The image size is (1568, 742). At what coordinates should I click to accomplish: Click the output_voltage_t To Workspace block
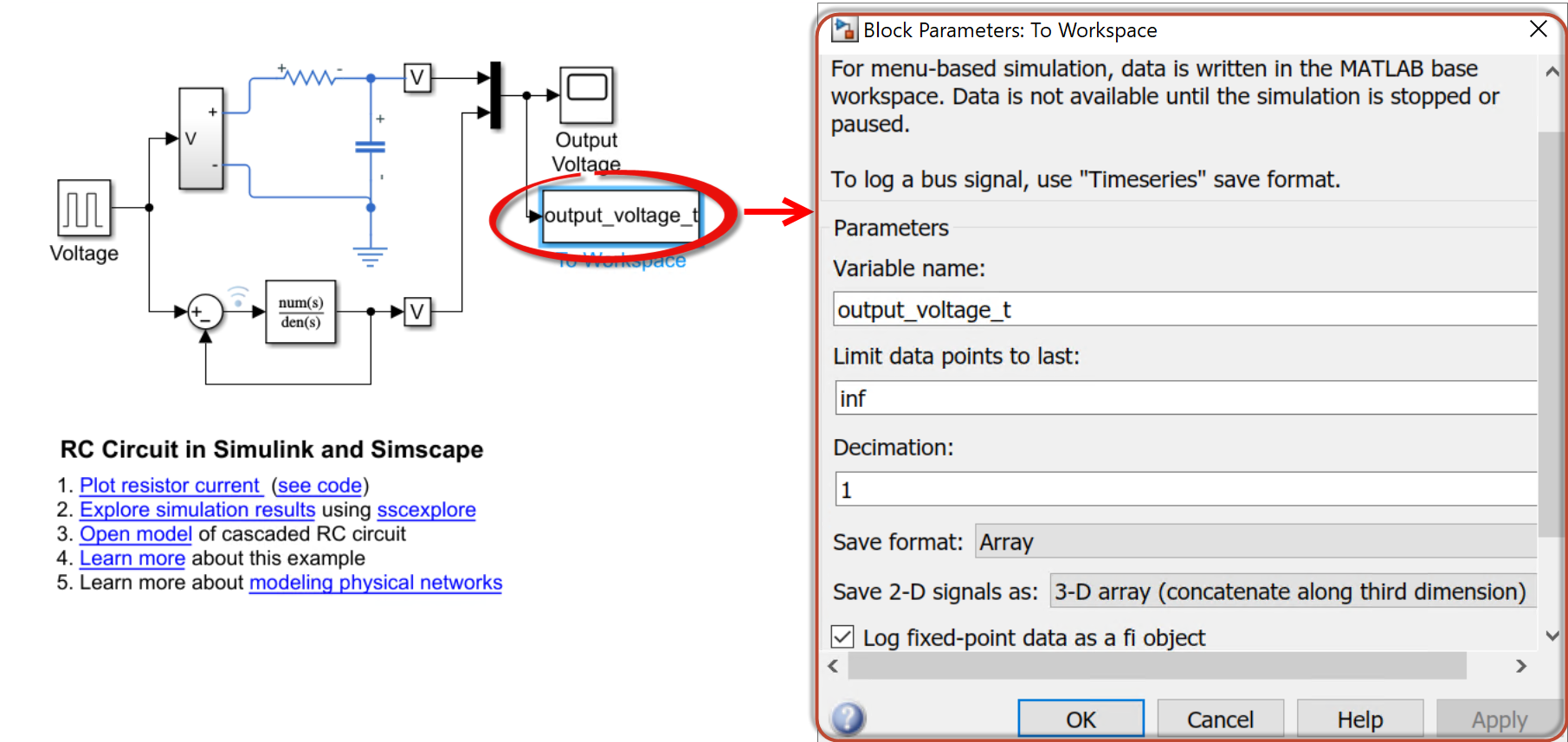pos(620,216)
